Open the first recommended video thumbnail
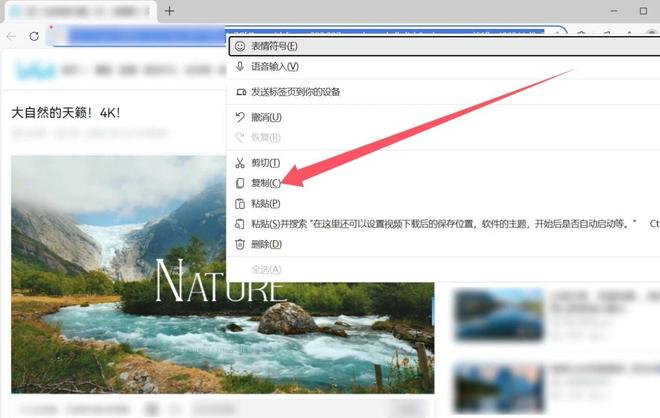Viewport: 660px width, 418px height. [x=500, y=314]
